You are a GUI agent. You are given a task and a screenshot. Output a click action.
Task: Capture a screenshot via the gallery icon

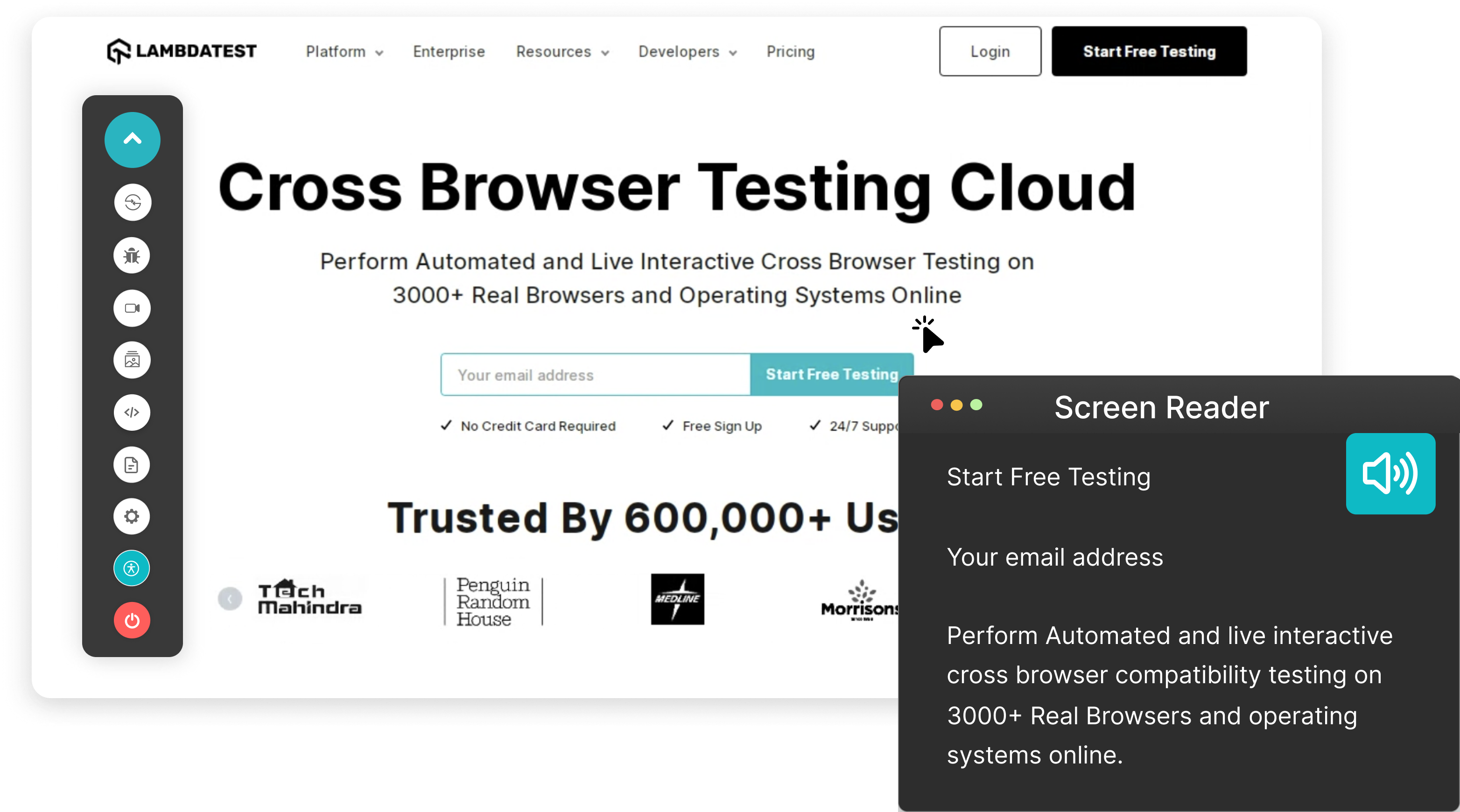point(132,360)
